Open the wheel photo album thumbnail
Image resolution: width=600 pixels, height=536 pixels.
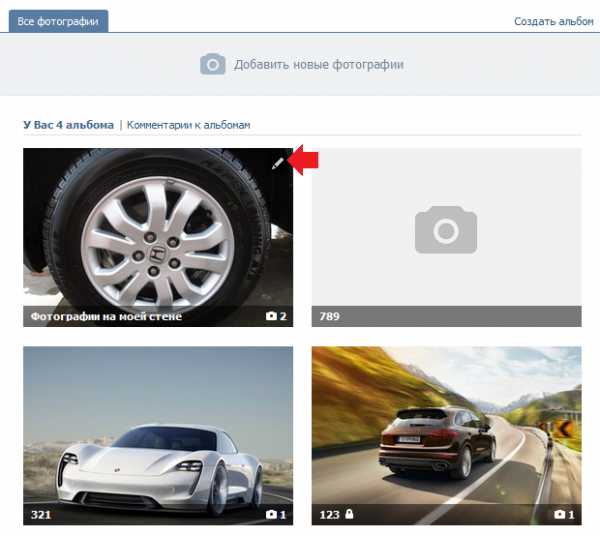[158, 237]
